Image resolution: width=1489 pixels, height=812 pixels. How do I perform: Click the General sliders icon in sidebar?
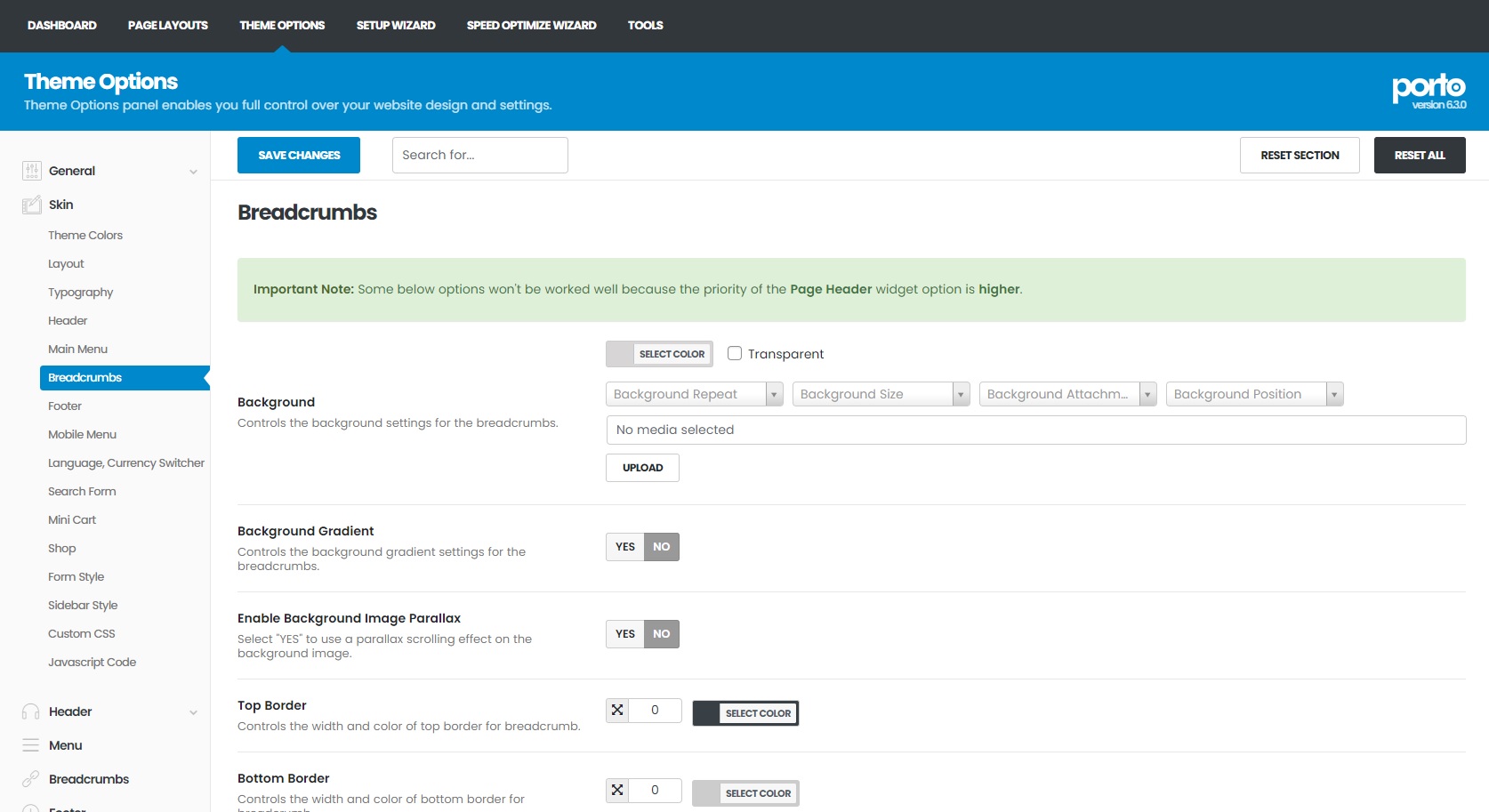coord(32,171)
